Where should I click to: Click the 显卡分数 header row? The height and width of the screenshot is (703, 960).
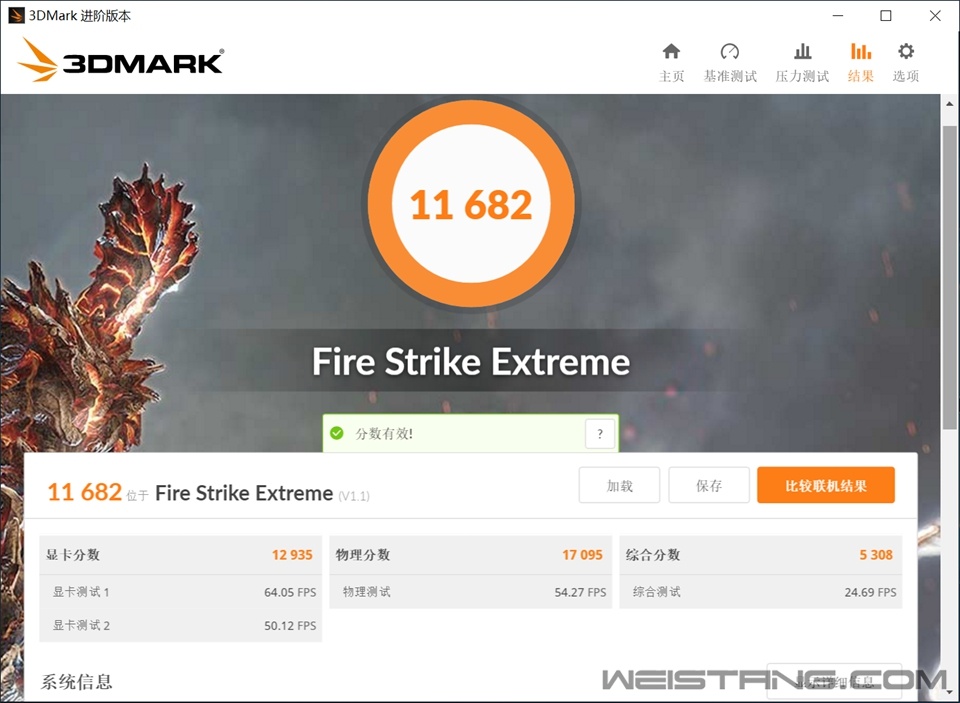click(x=181, y=555)
